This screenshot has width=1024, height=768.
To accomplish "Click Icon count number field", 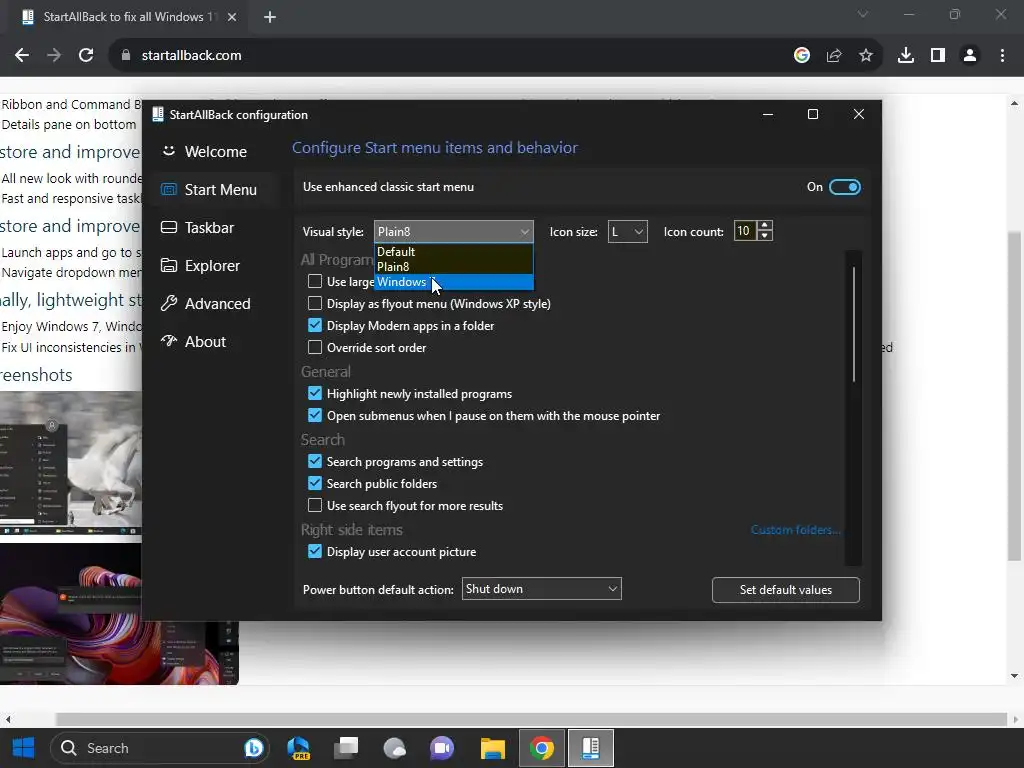I will [744, 231].
